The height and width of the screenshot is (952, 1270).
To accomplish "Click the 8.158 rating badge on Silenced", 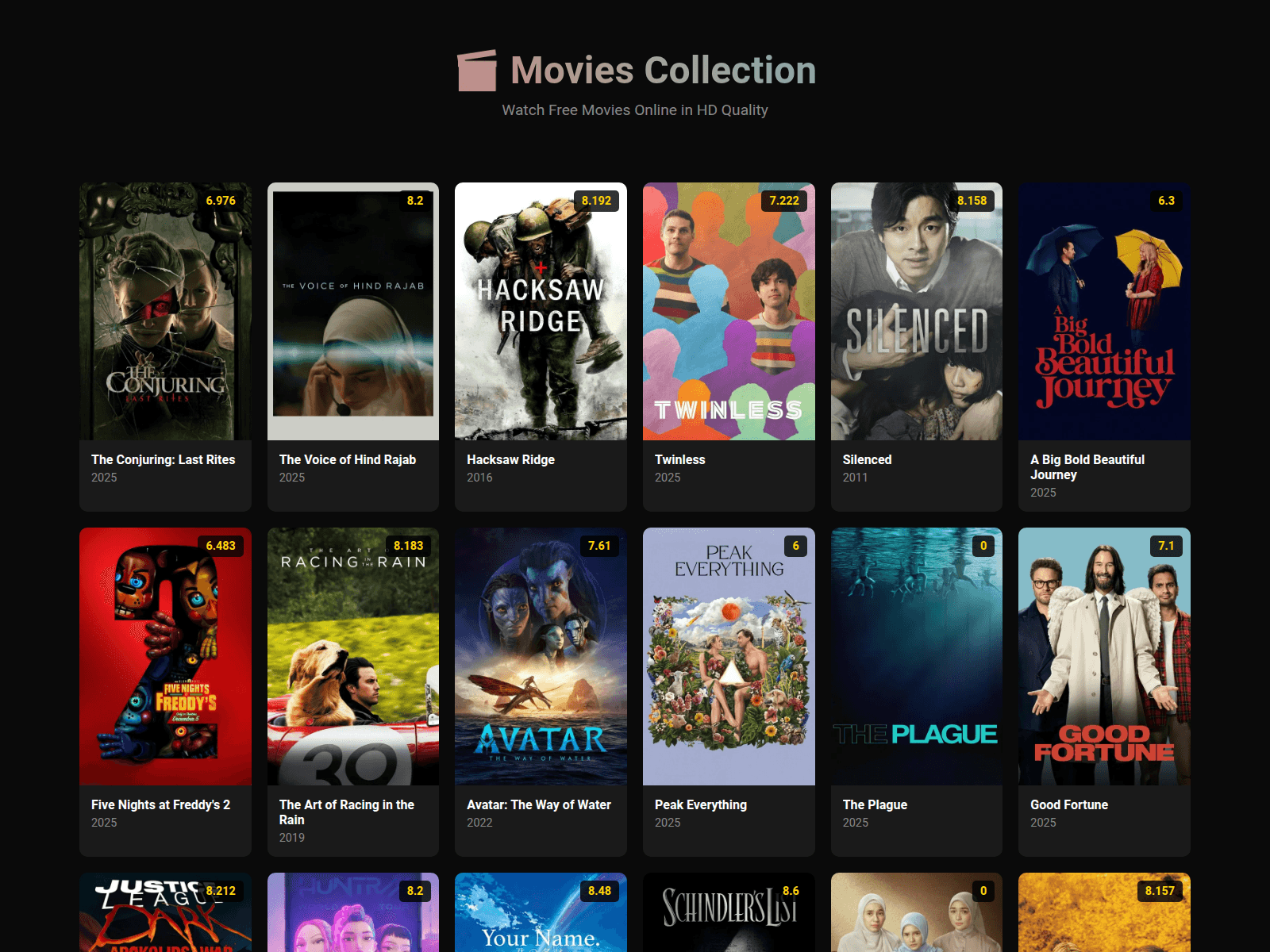I will (972, 201).
